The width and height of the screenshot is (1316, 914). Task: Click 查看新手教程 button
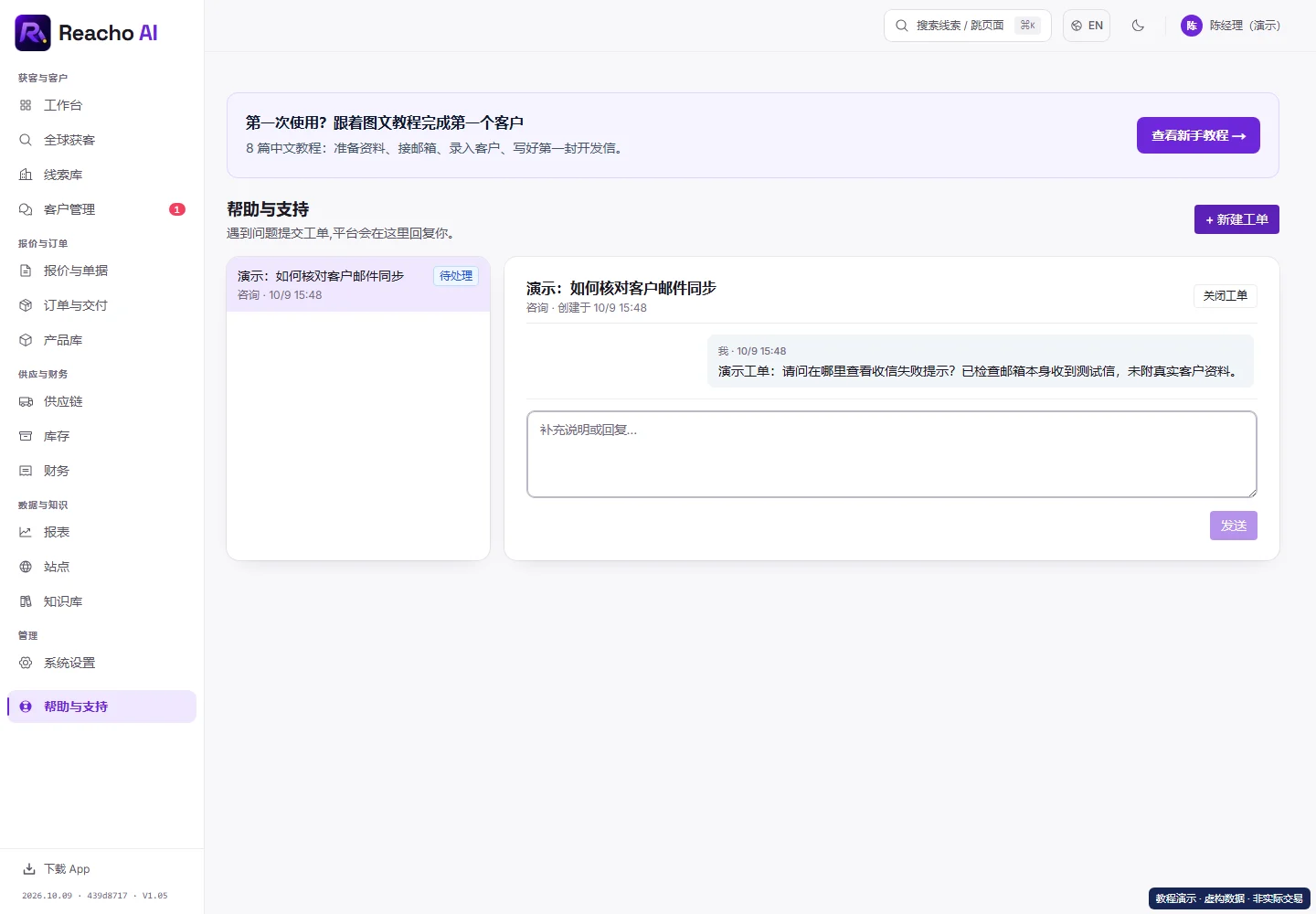1198,135
